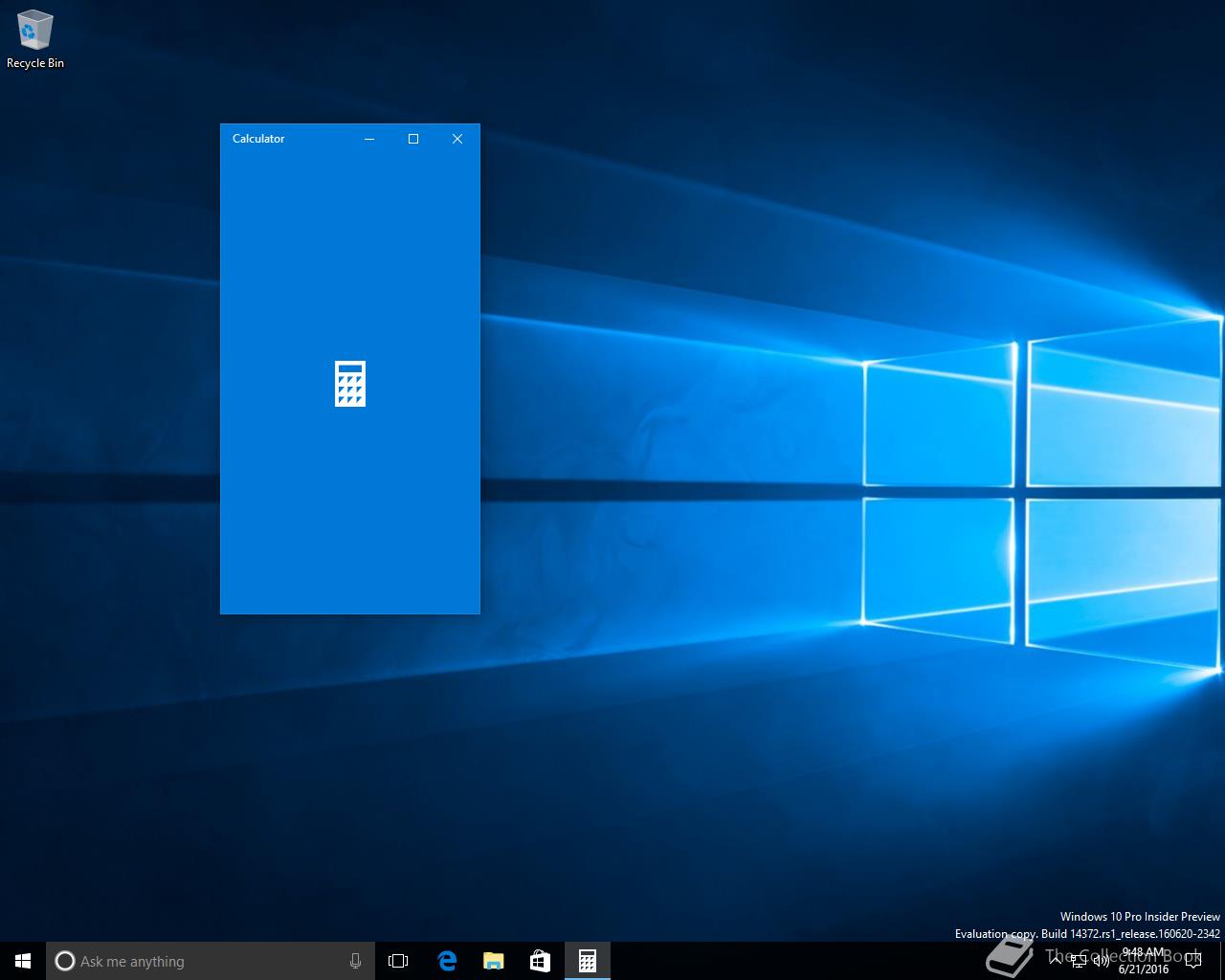
Task: Open the Action Center notification icon
Action: pos(1192,961)
